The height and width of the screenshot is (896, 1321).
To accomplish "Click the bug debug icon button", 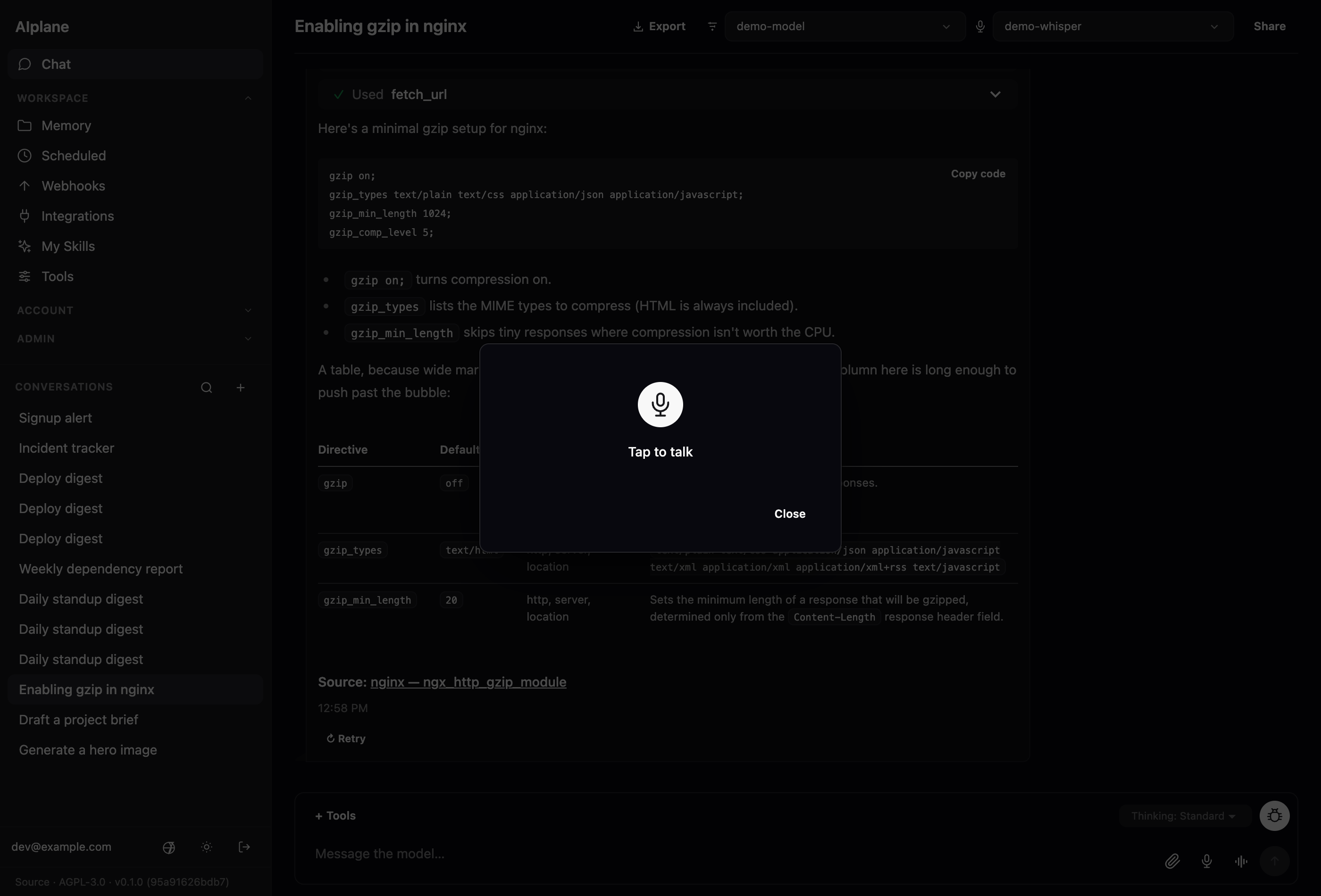I will 1274,816.
